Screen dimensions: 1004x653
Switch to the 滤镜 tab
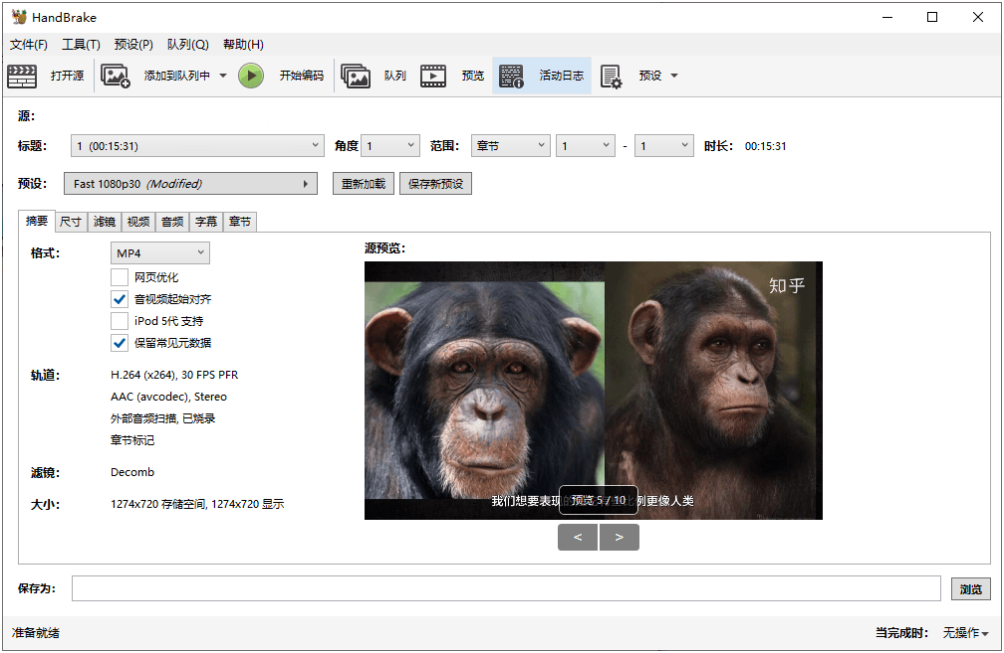[104, 222]
